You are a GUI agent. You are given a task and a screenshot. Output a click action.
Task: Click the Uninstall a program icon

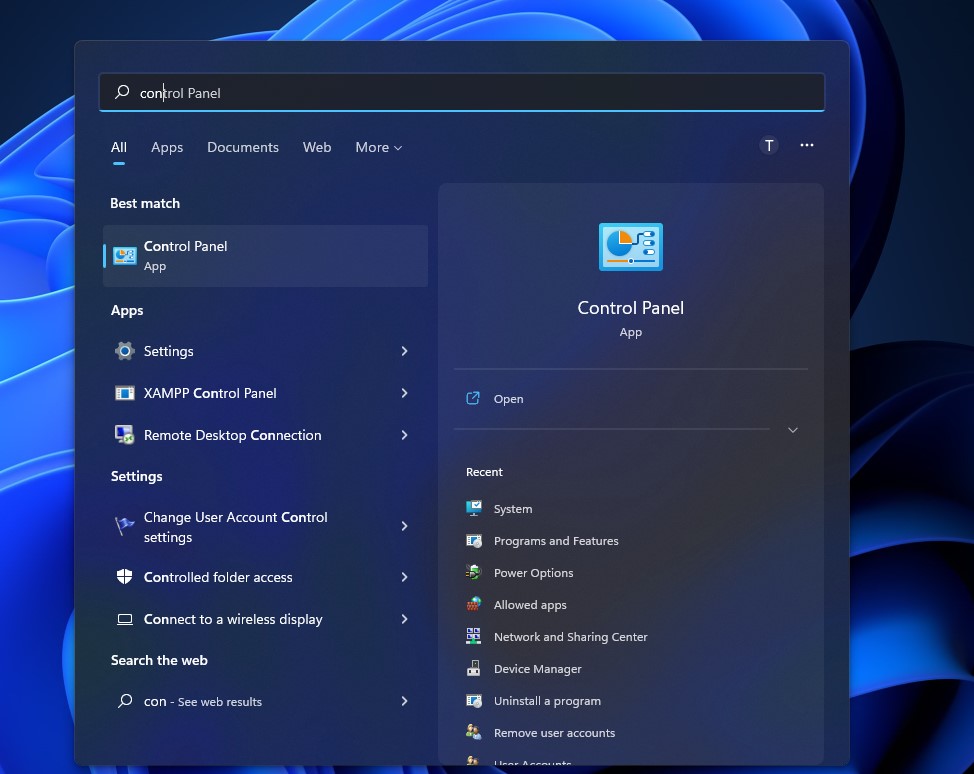[x=474, y=701]
